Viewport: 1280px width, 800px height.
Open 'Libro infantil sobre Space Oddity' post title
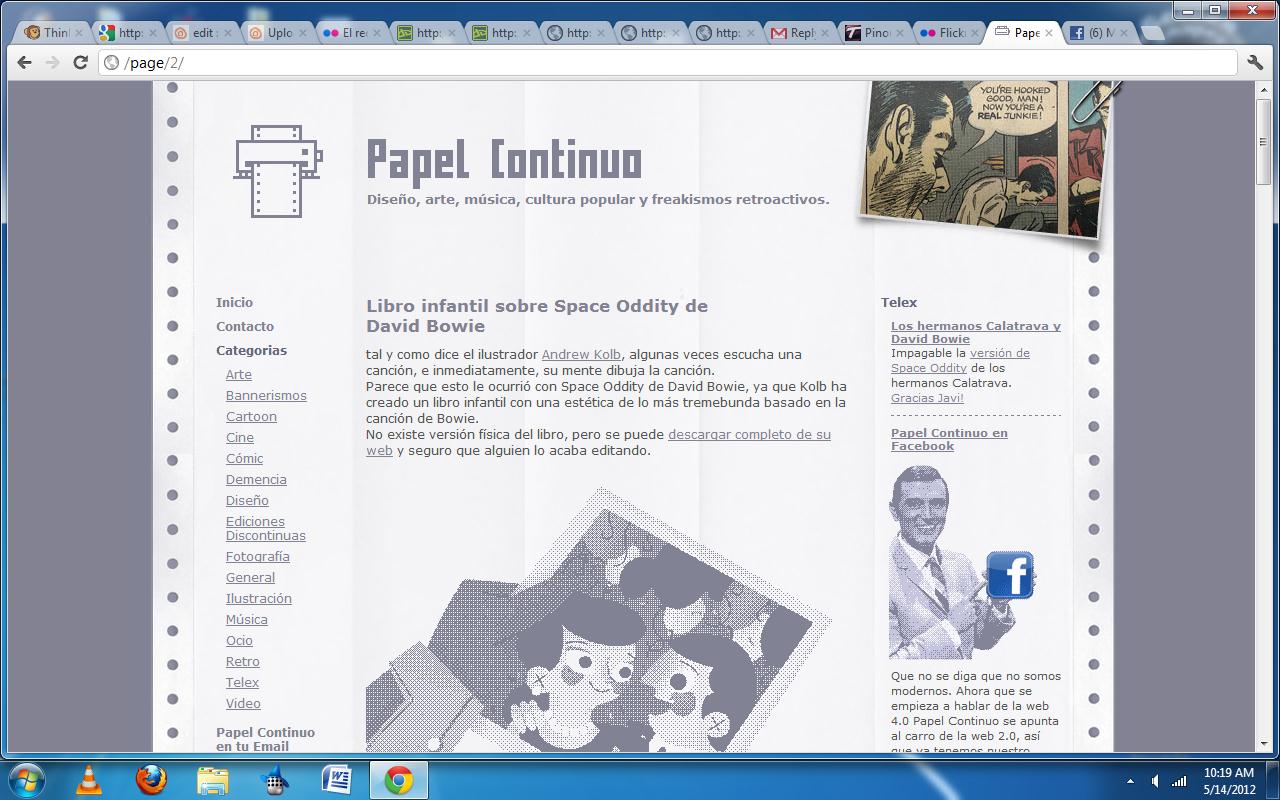point(537,315)
